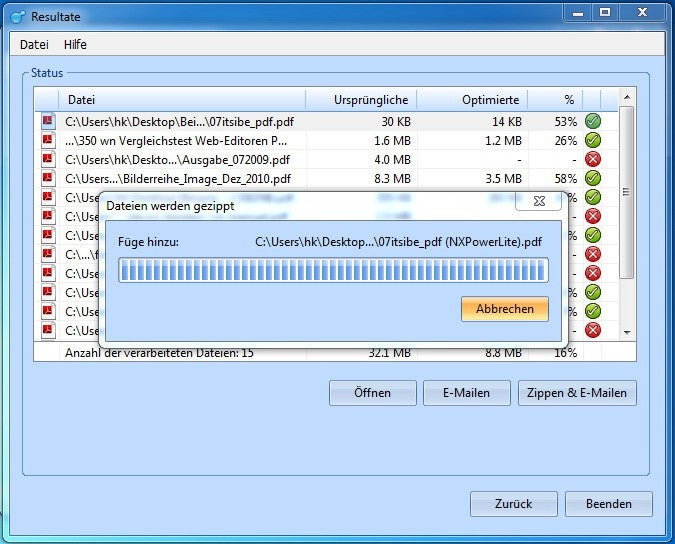Click the Resultate window title icon

click(18, 17)
